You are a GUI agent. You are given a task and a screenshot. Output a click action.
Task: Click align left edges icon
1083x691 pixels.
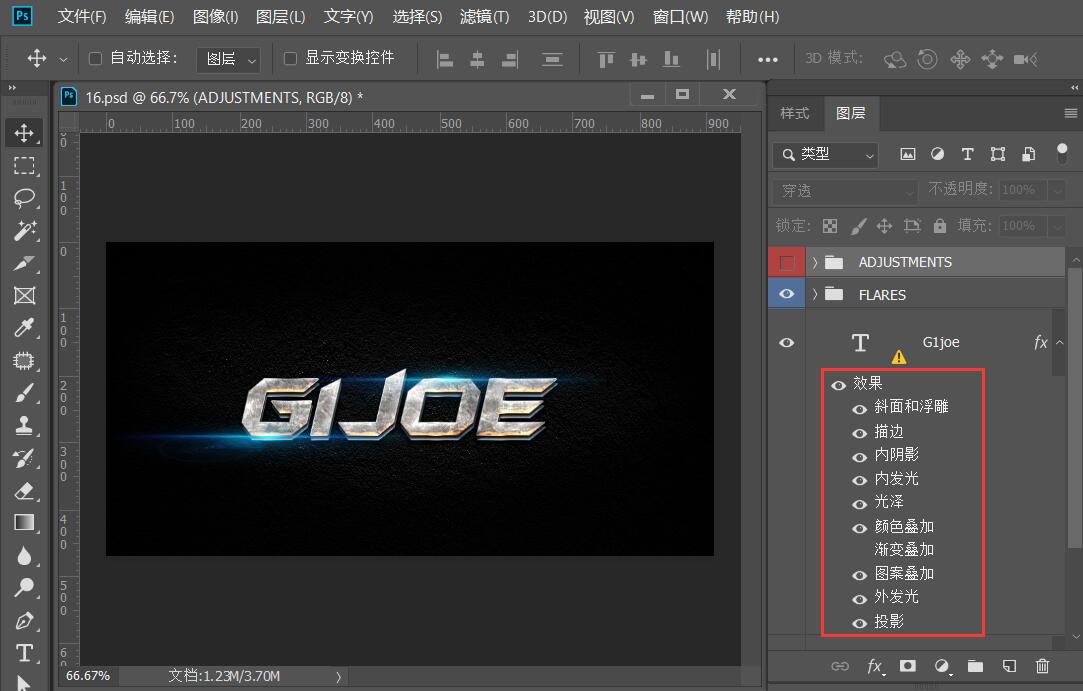coord(445,59)
